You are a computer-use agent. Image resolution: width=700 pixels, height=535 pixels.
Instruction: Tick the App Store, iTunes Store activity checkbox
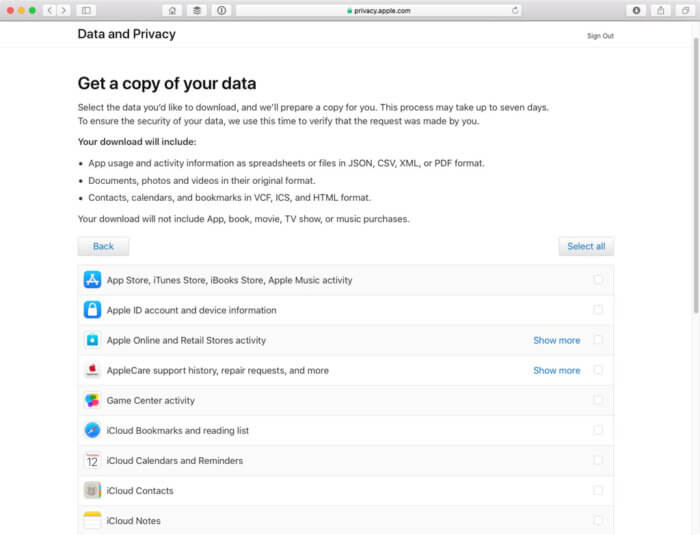click(598, 280)
